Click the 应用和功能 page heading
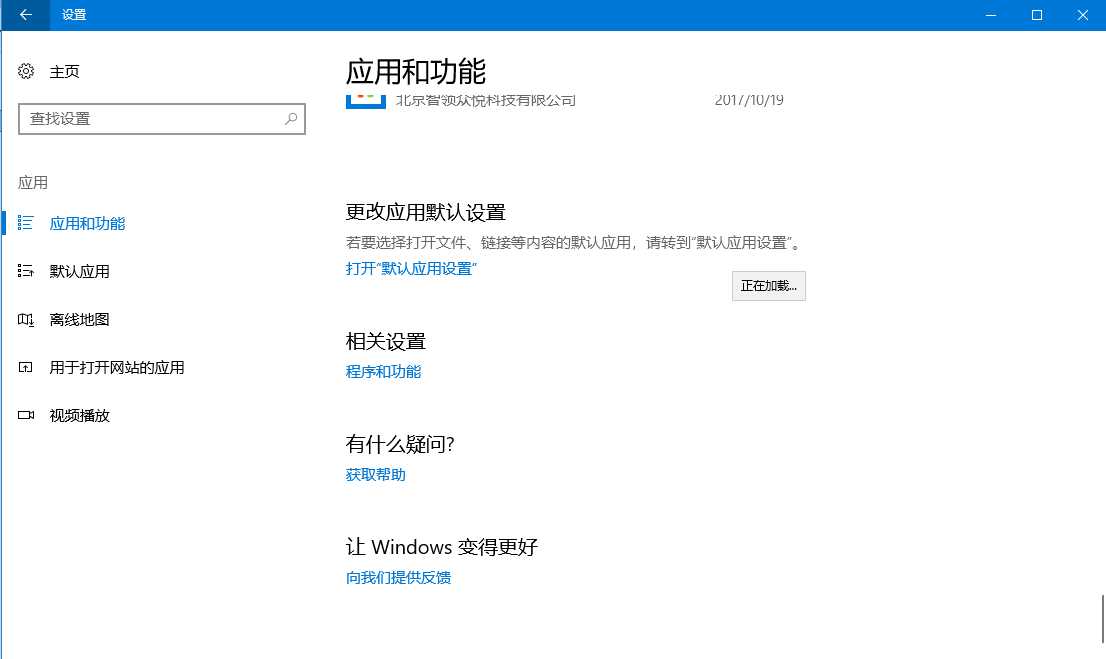 [x=417, y=70]
